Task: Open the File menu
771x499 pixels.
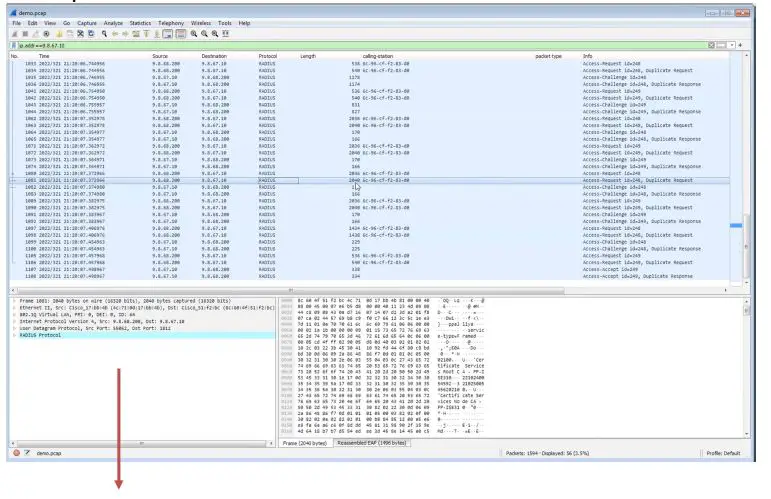Action: coord(17,23)
